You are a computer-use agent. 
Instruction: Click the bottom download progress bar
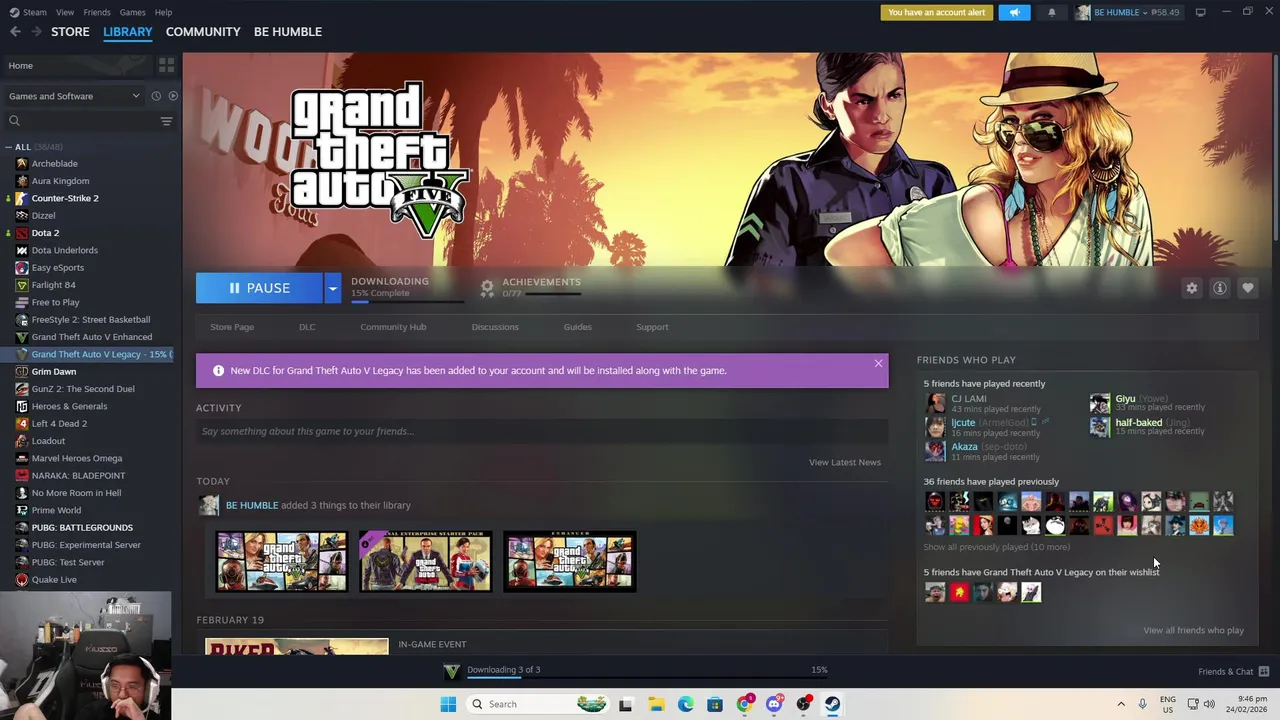[x=647, y=677]
